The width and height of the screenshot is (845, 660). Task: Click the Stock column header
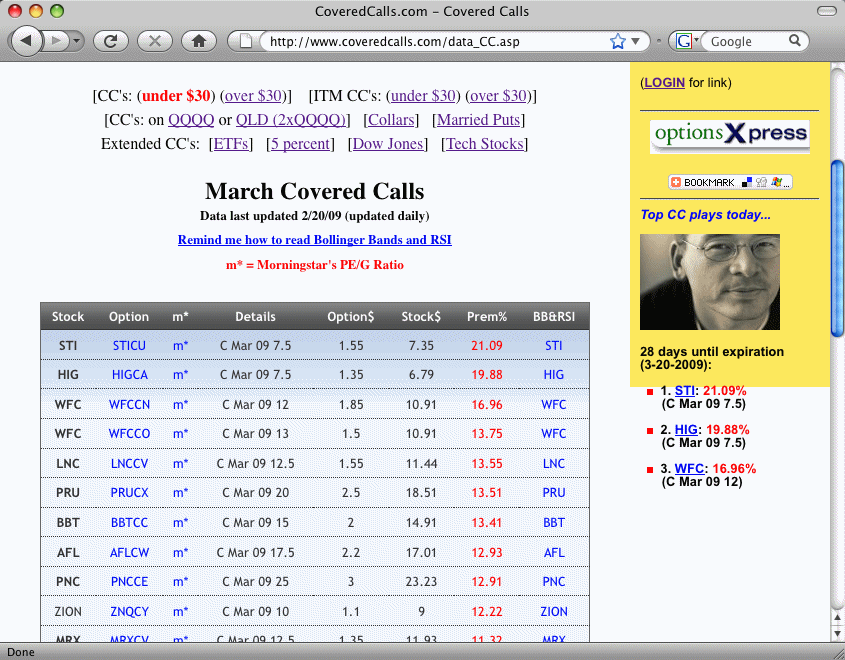click(x=68, y=317)
